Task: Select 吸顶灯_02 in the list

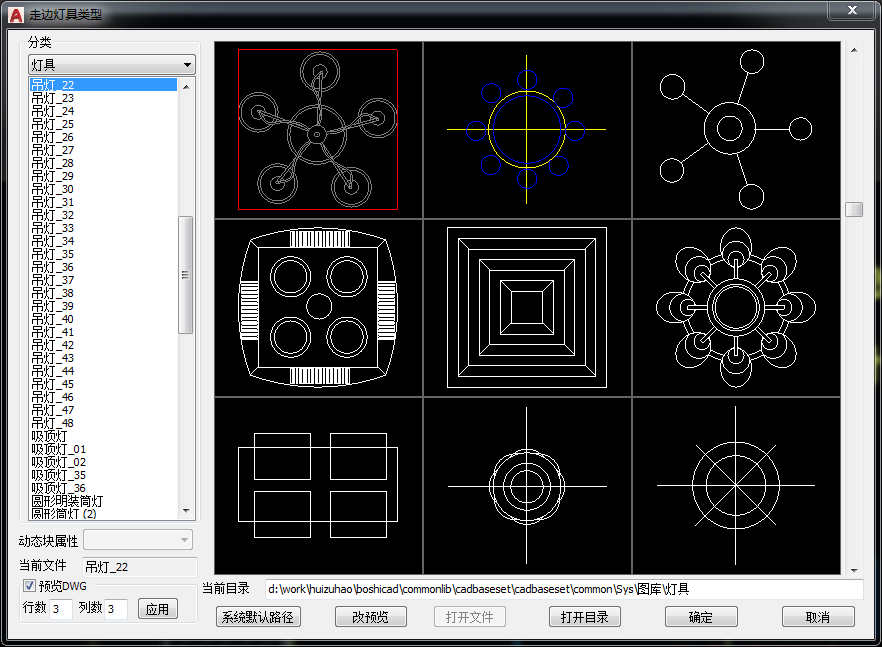Action: 103,462
